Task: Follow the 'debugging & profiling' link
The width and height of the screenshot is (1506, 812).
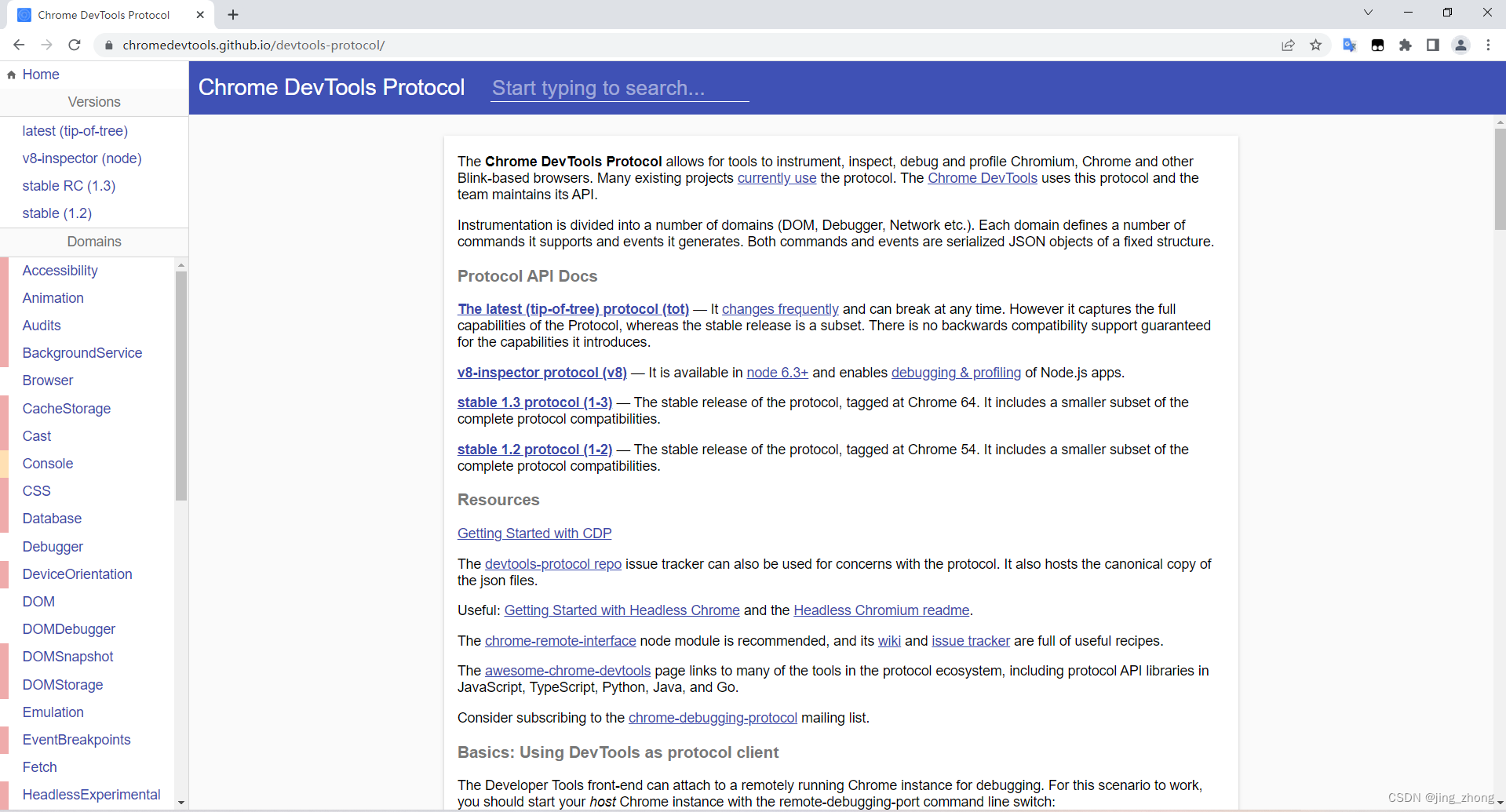Action: coord(956,373)
